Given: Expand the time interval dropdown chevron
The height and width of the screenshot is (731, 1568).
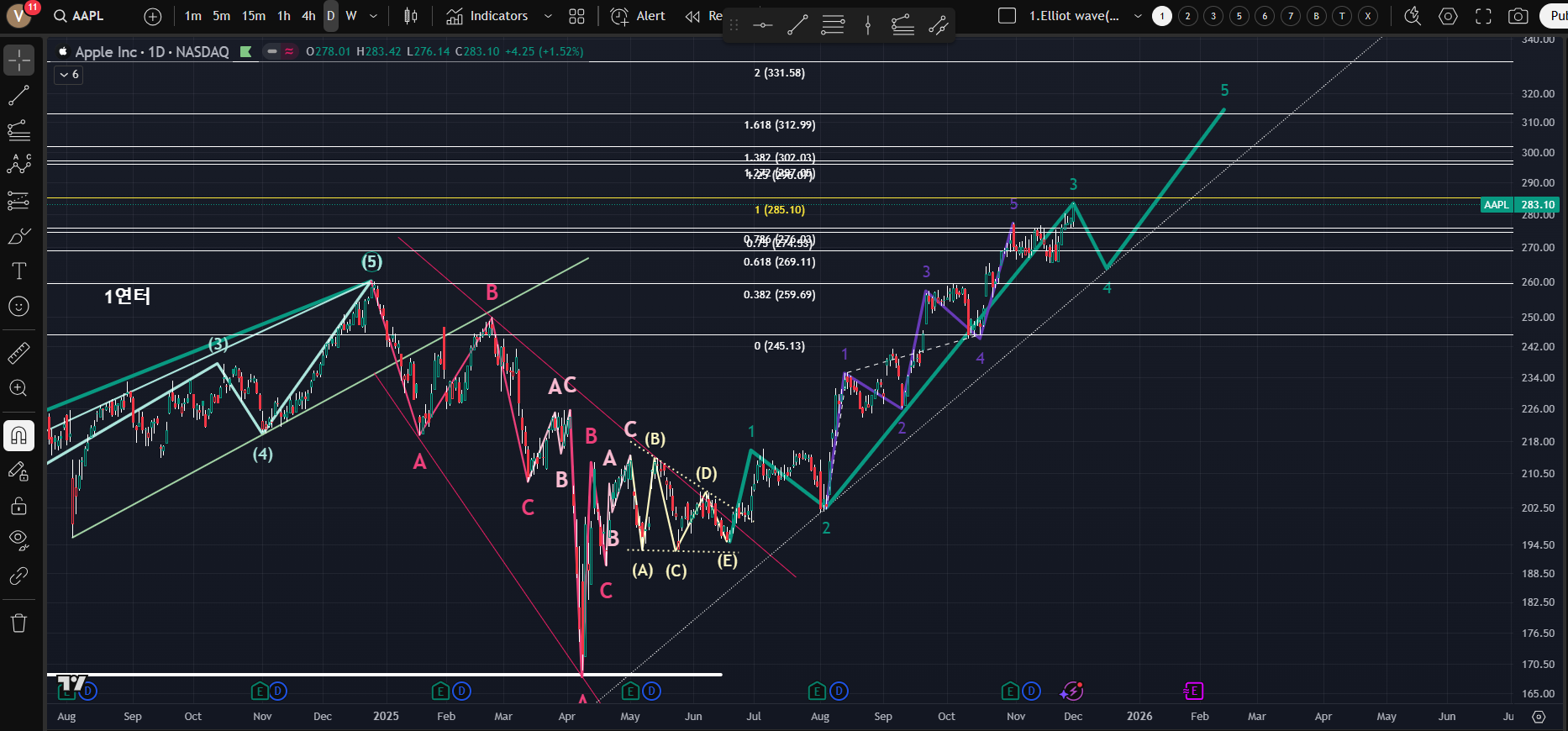Looking at the screenshot, I should [373, 16].
